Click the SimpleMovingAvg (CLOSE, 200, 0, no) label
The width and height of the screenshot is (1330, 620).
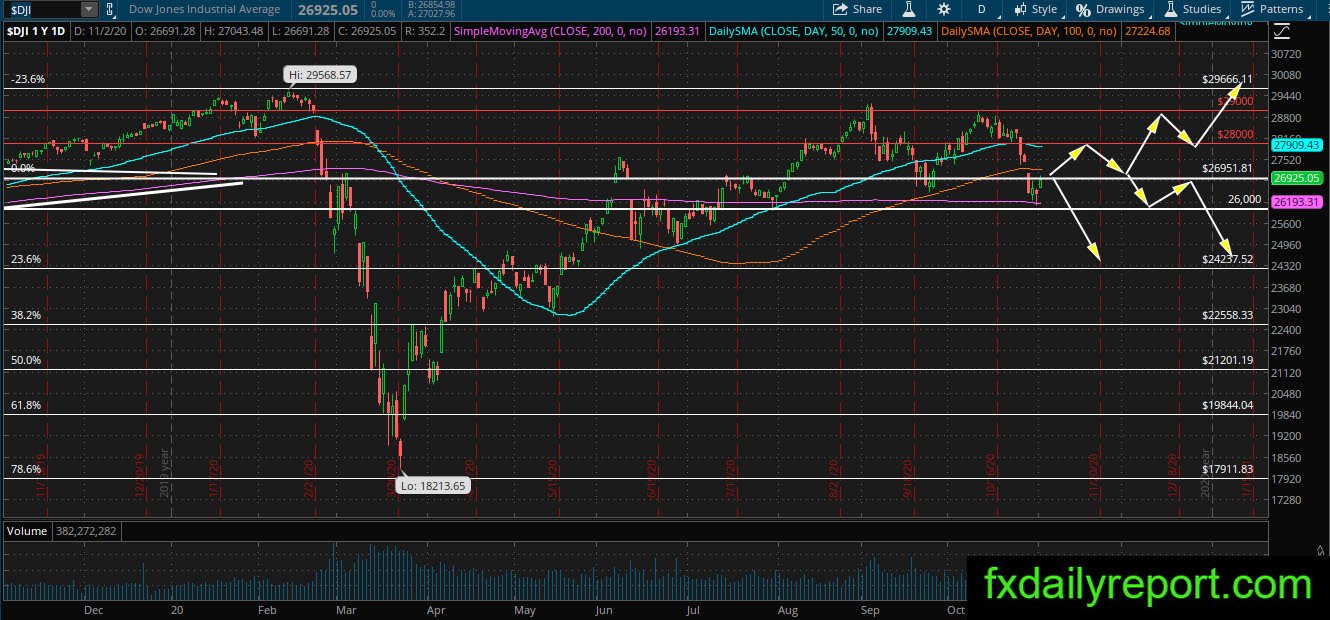[x=551, y=32]
